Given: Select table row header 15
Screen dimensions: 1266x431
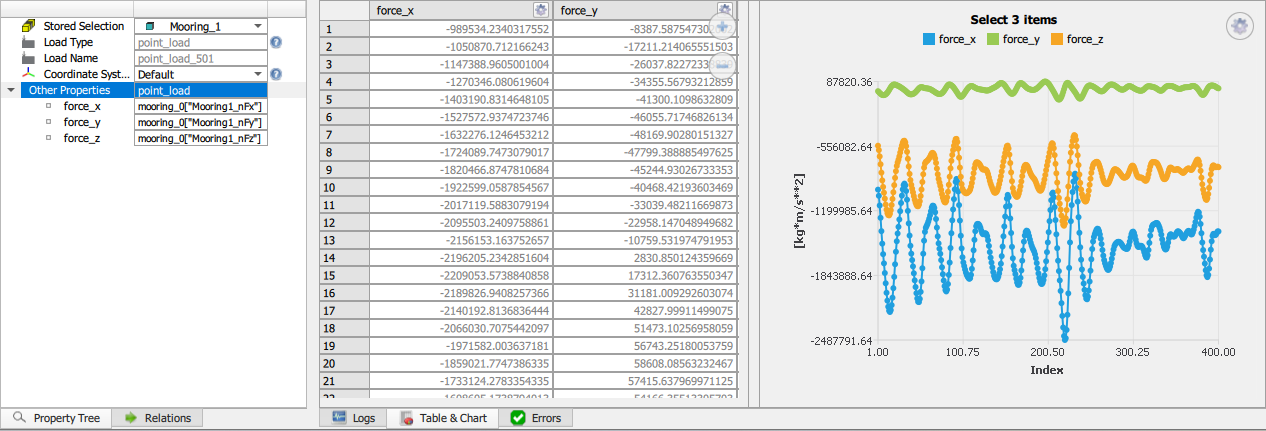Looking at the screenshot, I should coord(344,275).
